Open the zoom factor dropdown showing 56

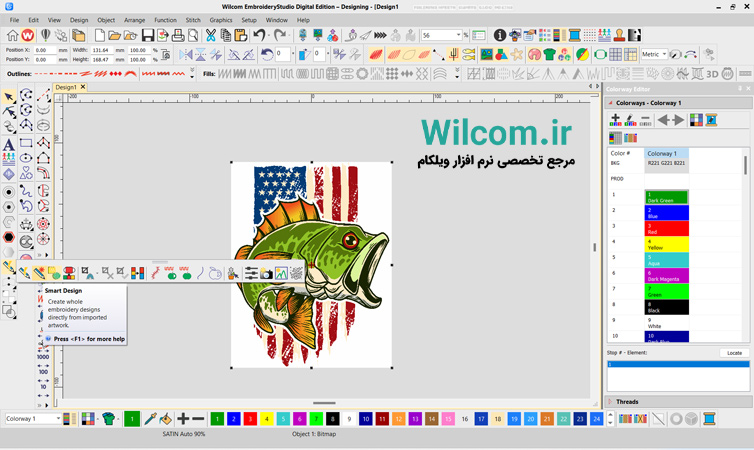(x=458, y=35)
